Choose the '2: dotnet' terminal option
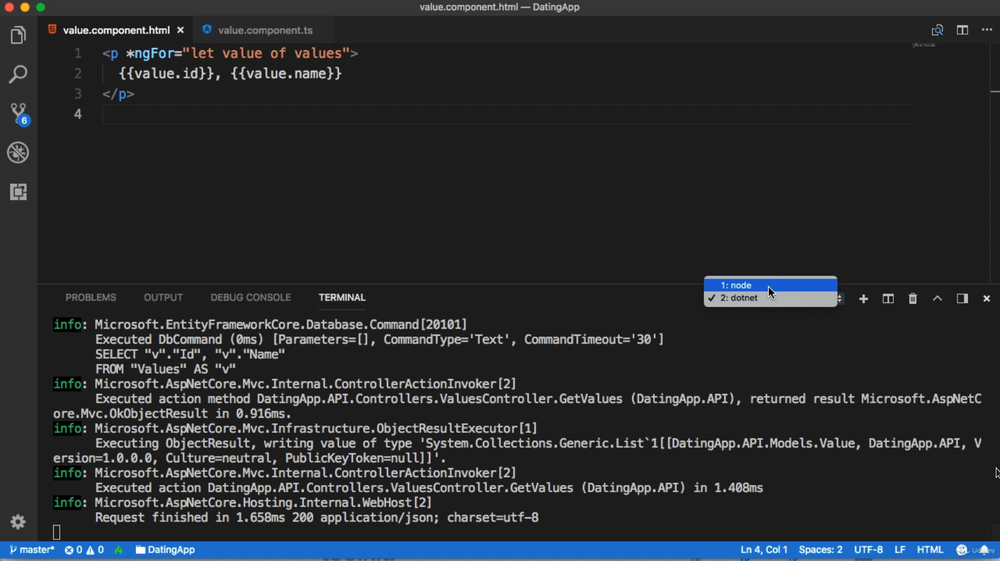The height and width of the screenshot is (561, 1000). pyautogui.click(x=770, y=298)
